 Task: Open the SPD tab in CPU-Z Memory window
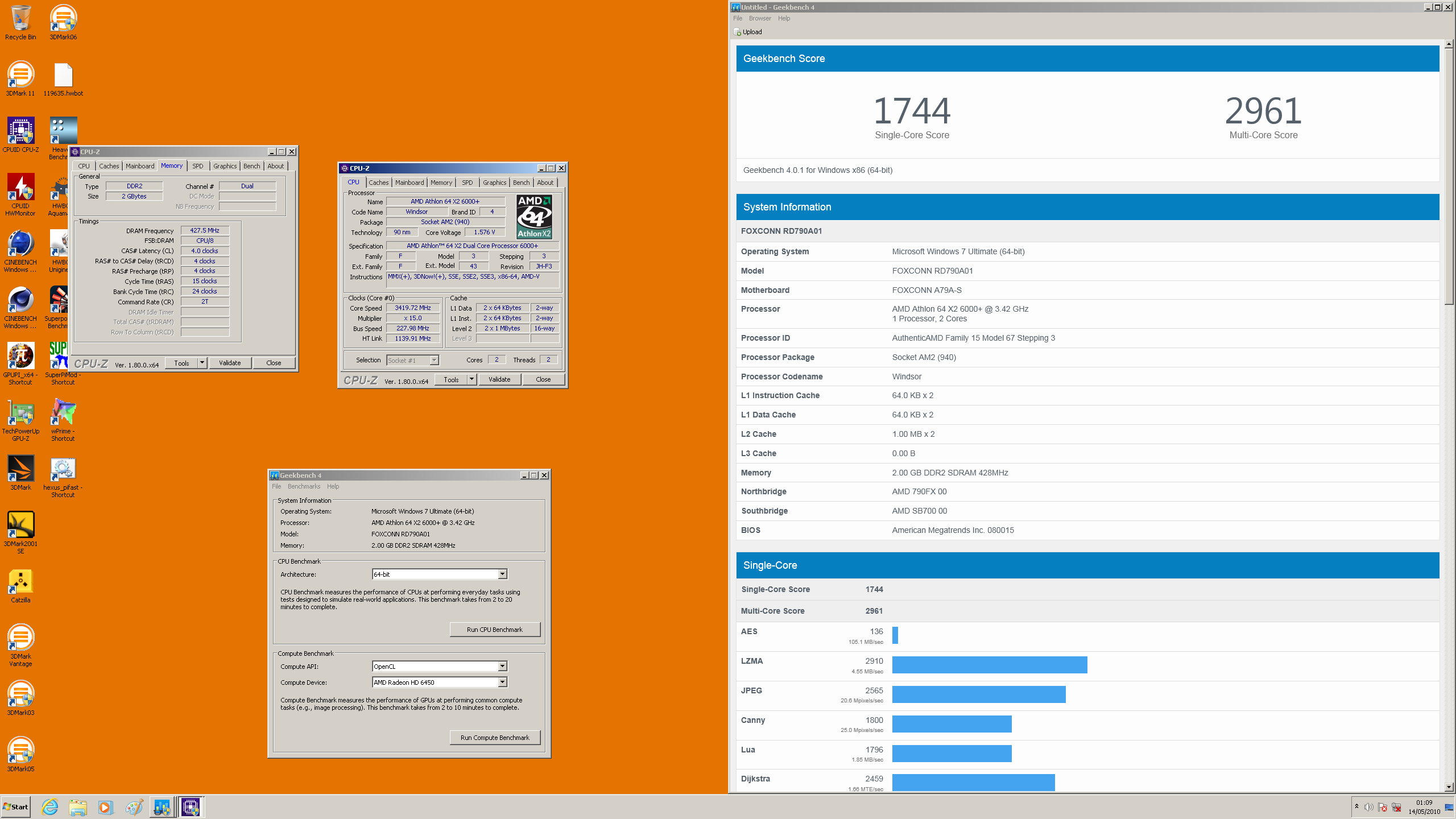coord(198,166)
